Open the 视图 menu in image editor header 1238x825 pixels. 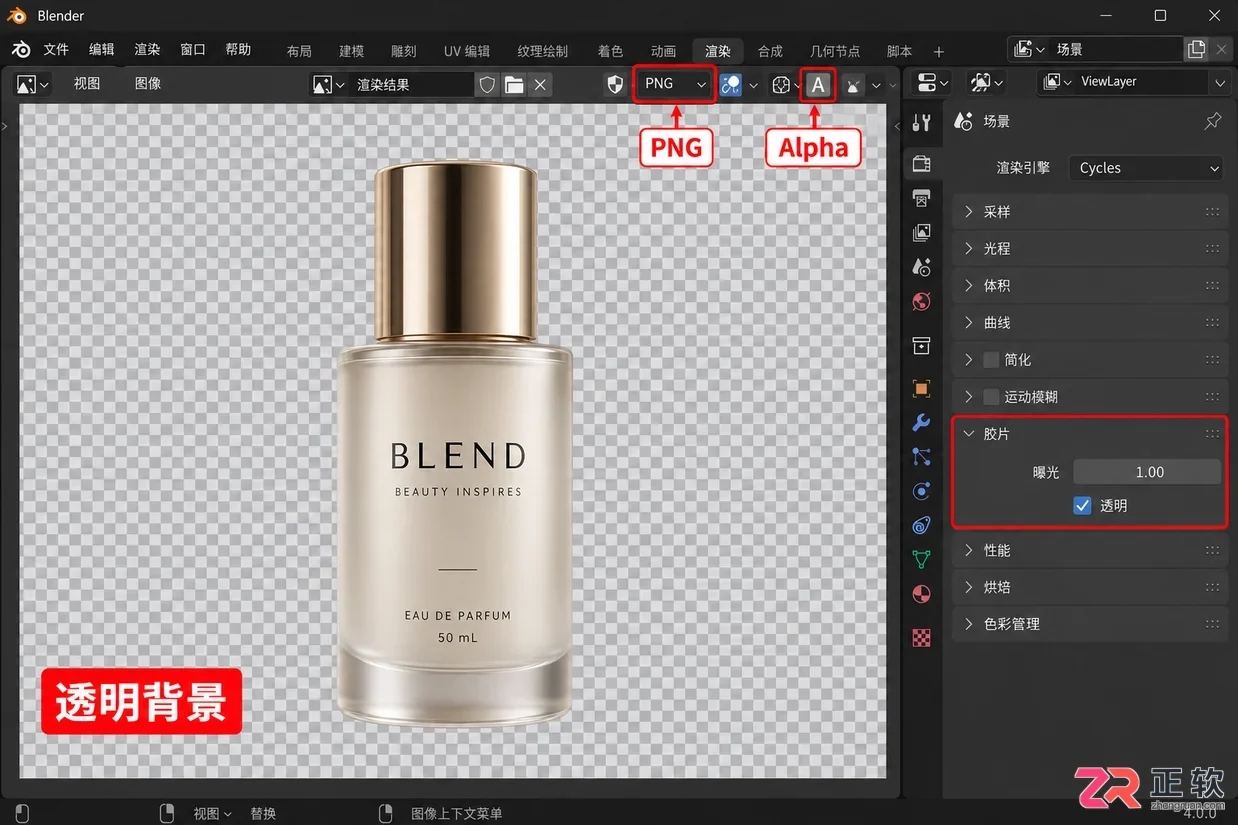(87, 84)
